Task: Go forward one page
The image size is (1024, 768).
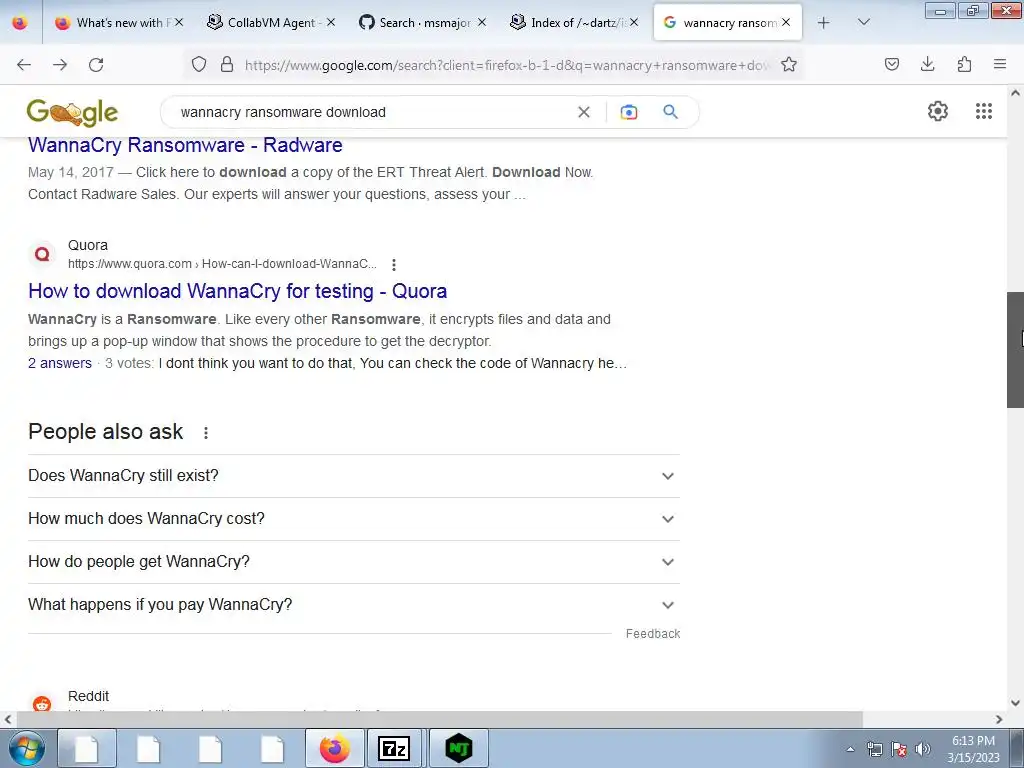Action: (60, 65)
